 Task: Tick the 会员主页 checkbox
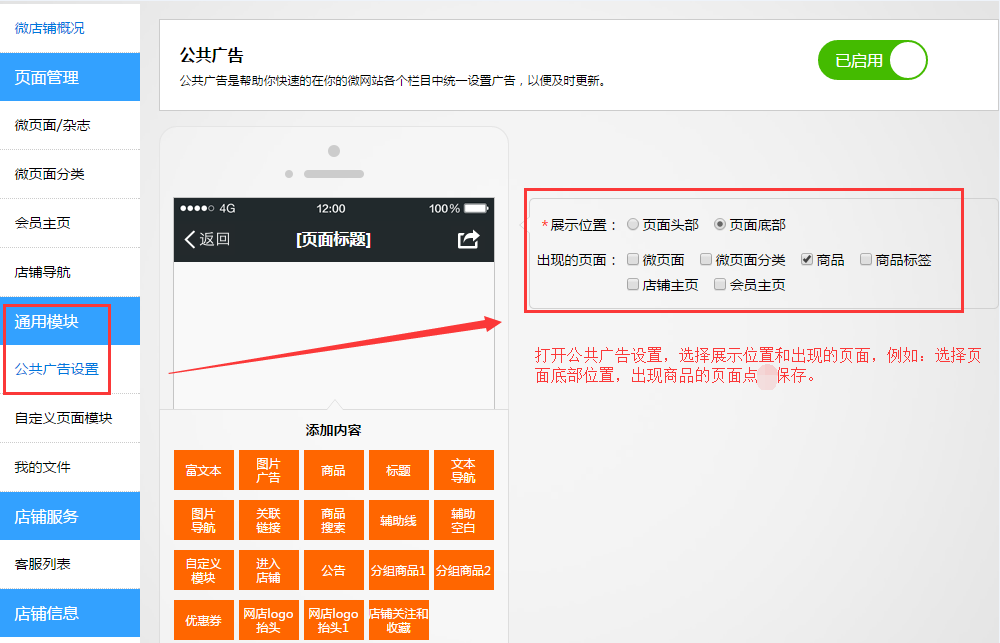coord(720,285)
